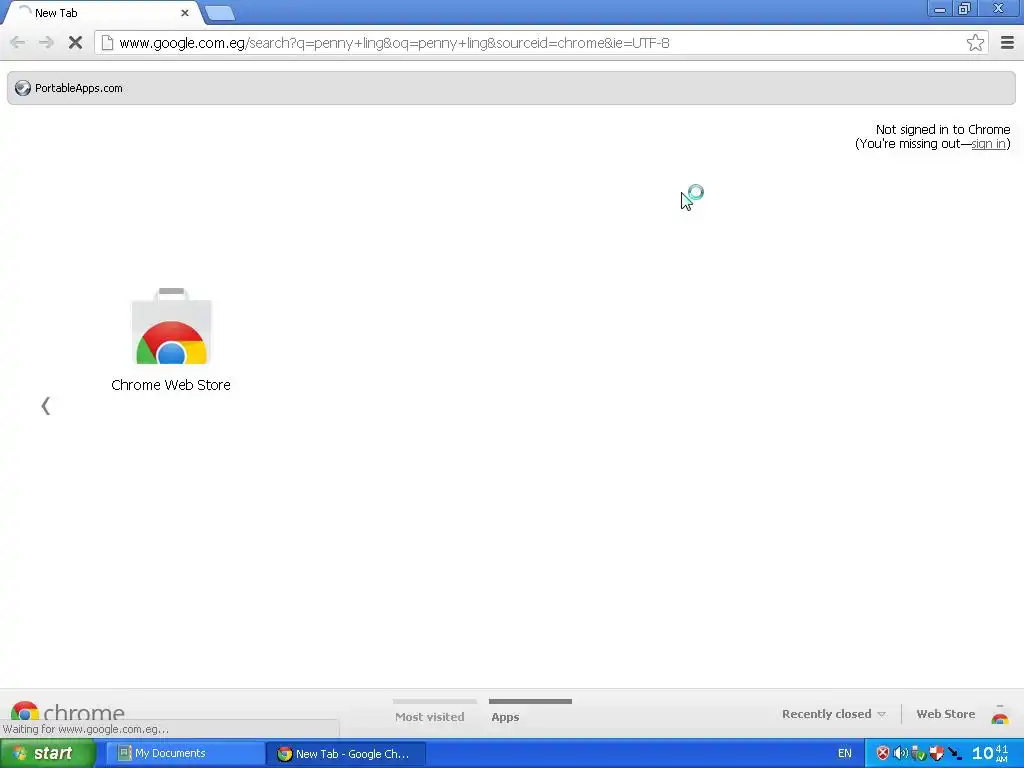Open the volume tray icon
The height and width of the screenshot is (768, 1024).
point(900,753)
